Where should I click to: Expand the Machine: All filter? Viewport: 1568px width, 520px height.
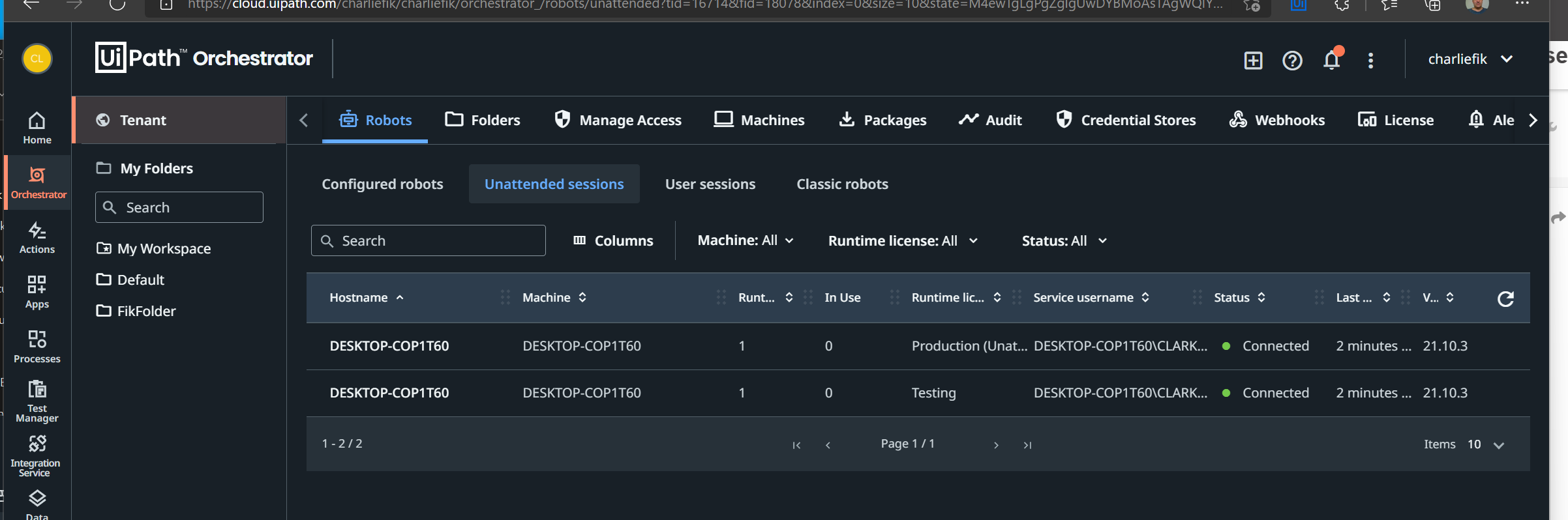746,240
